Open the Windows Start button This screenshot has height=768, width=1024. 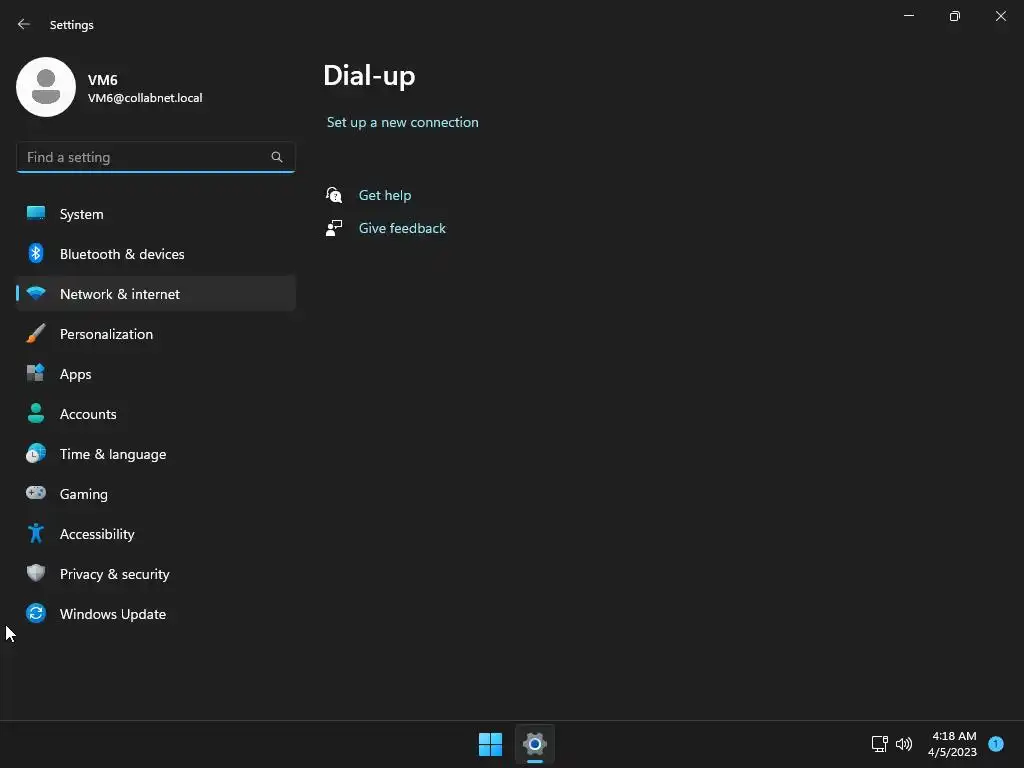click(490, 744)
